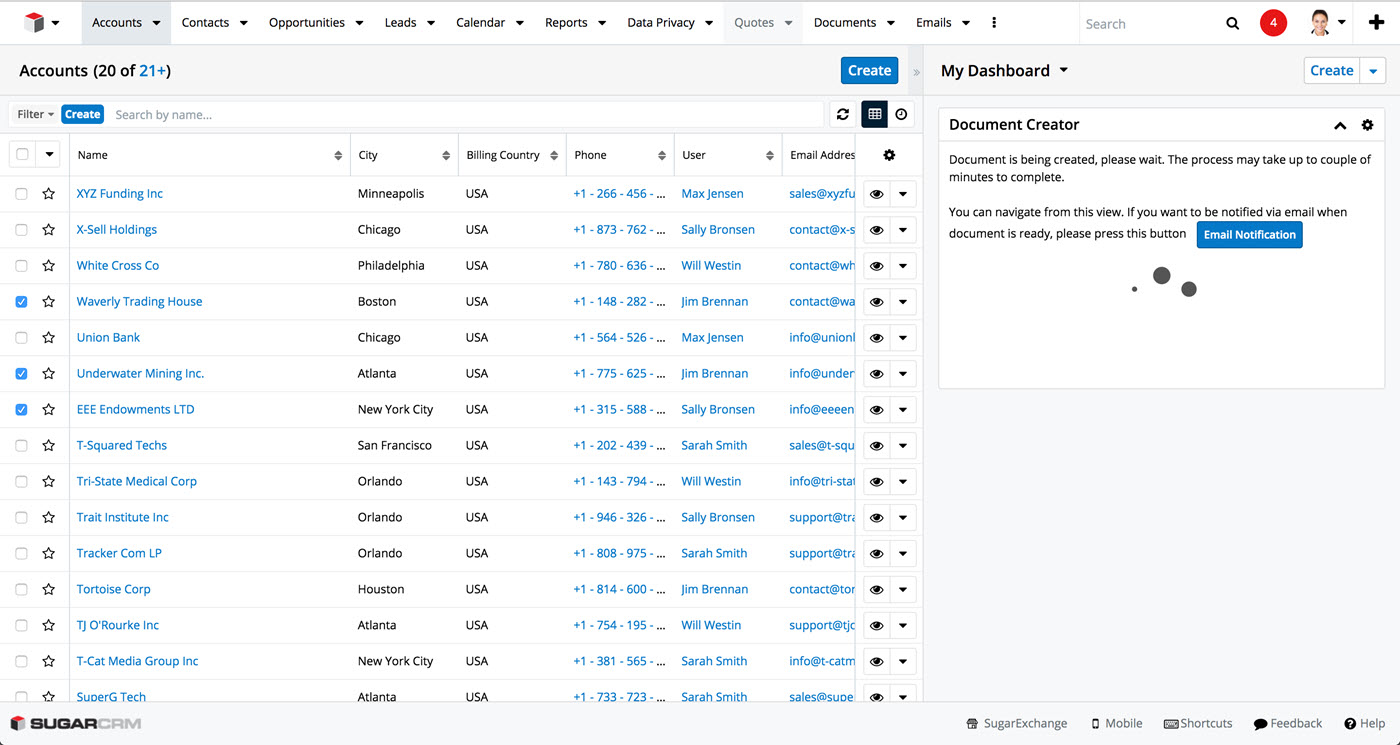1400x745 pixels.
Task: Open SugarExchange in the footer
Action: coord(1016,723)
